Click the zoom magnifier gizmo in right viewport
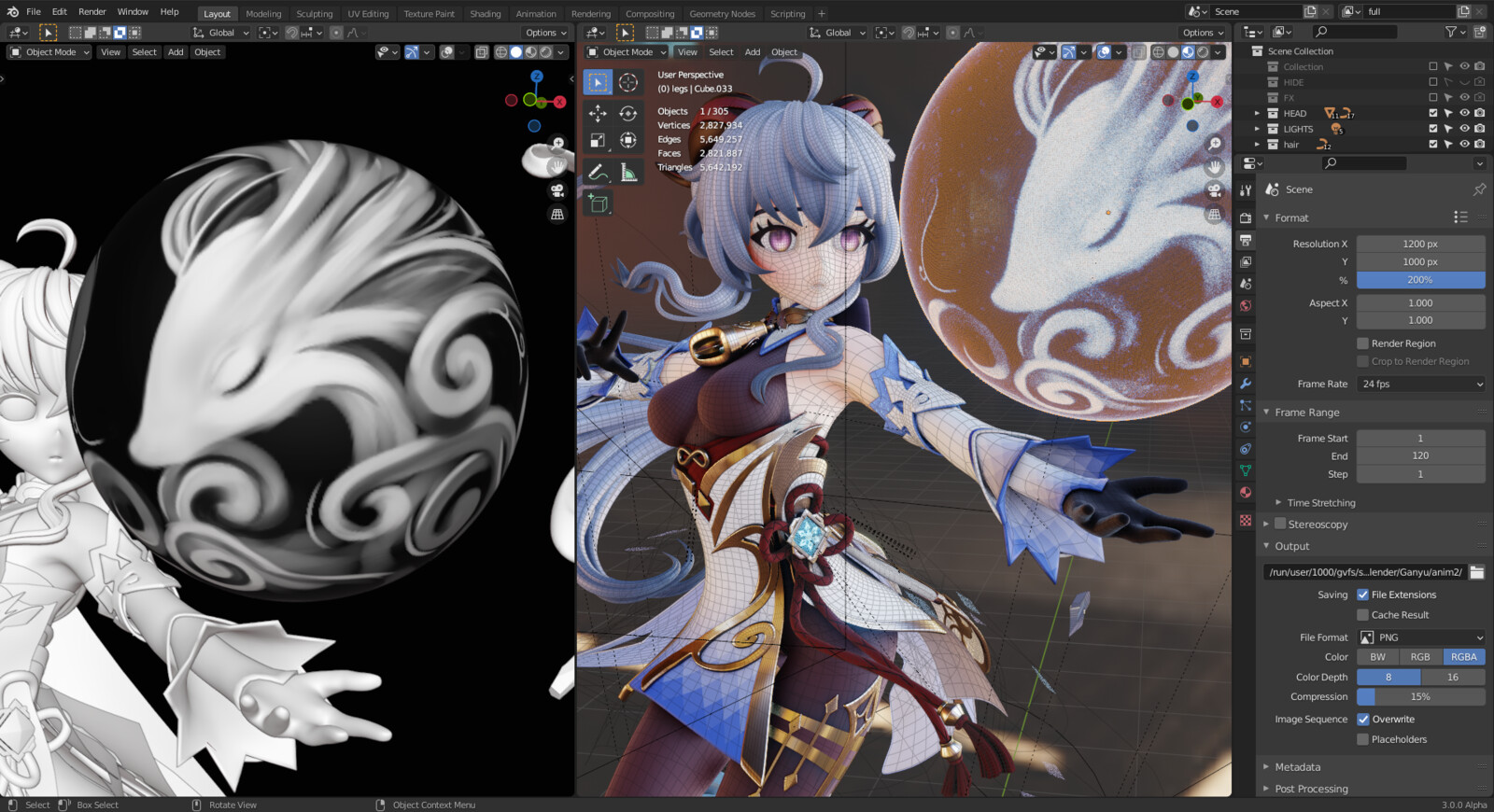This screenshot has height=812, width=1494. 1214,144
